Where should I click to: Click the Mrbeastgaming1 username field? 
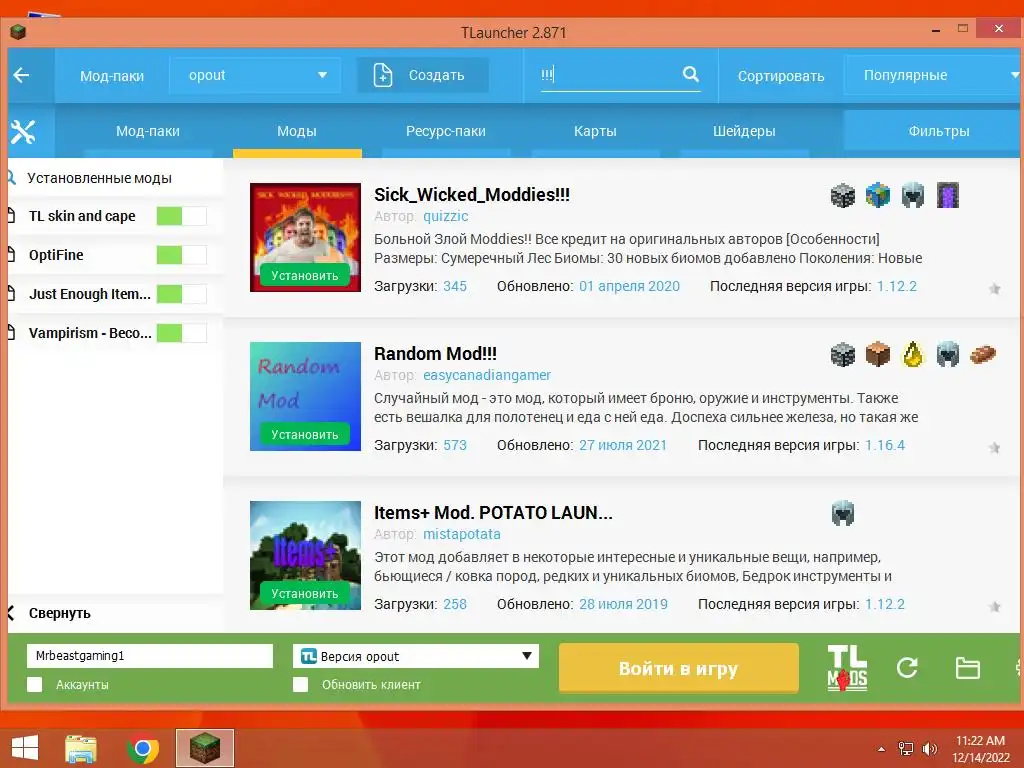(150, 656)
